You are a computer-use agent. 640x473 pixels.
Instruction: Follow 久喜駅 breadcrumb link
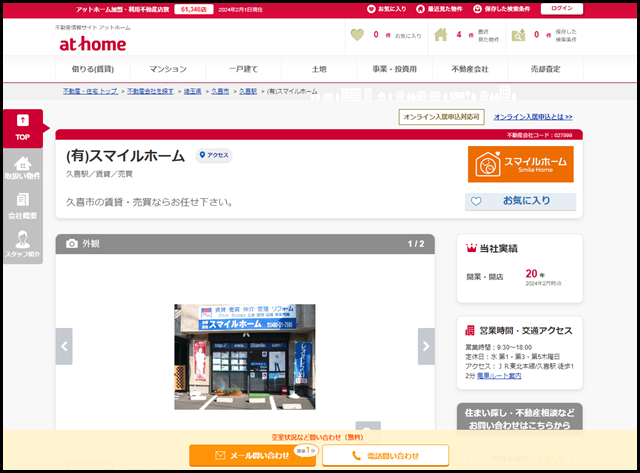click(248, 91)
